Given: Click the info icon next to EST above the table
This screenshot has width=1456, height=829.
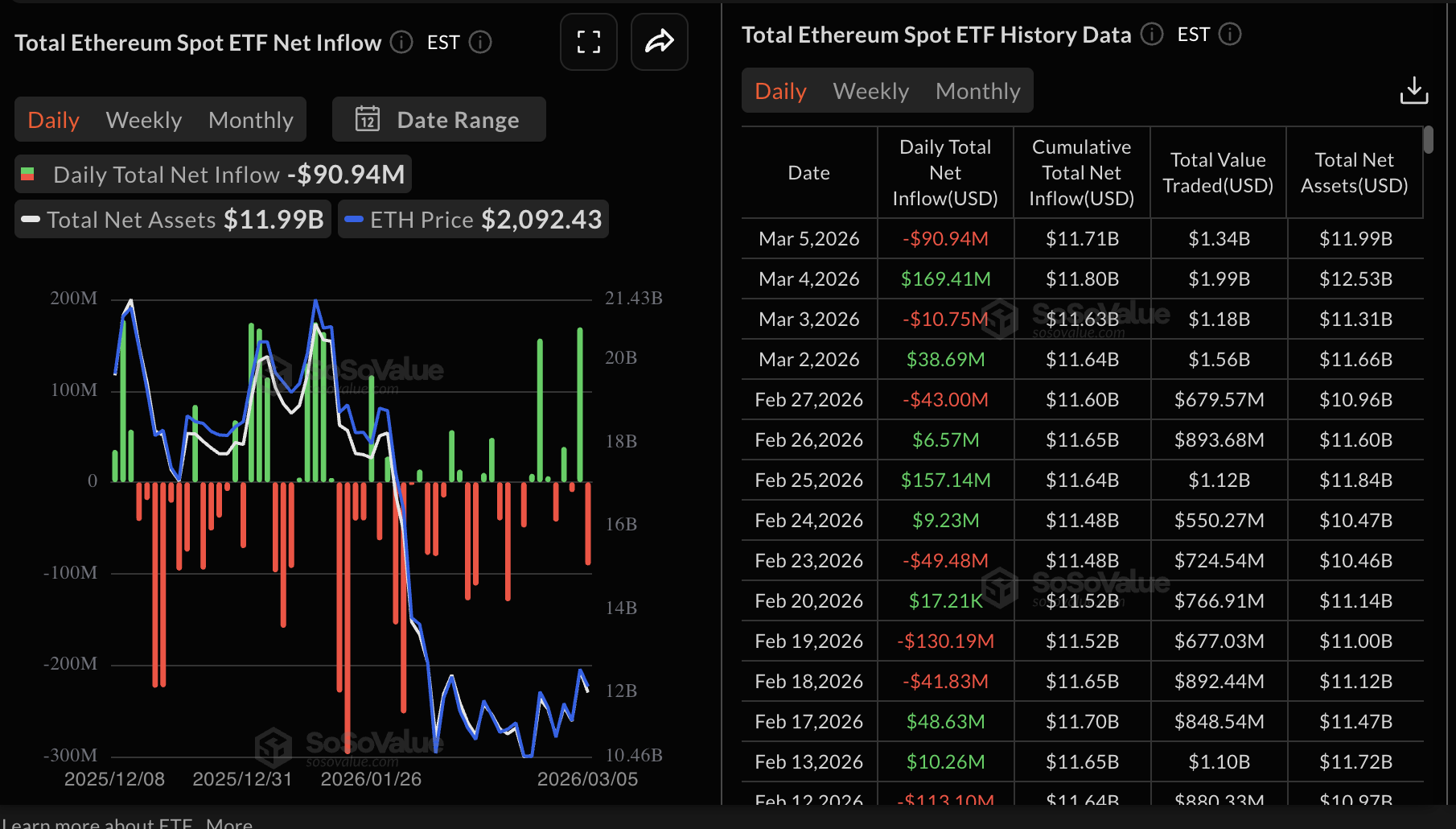Looking at the screenshot, I should click(1230, 34).
